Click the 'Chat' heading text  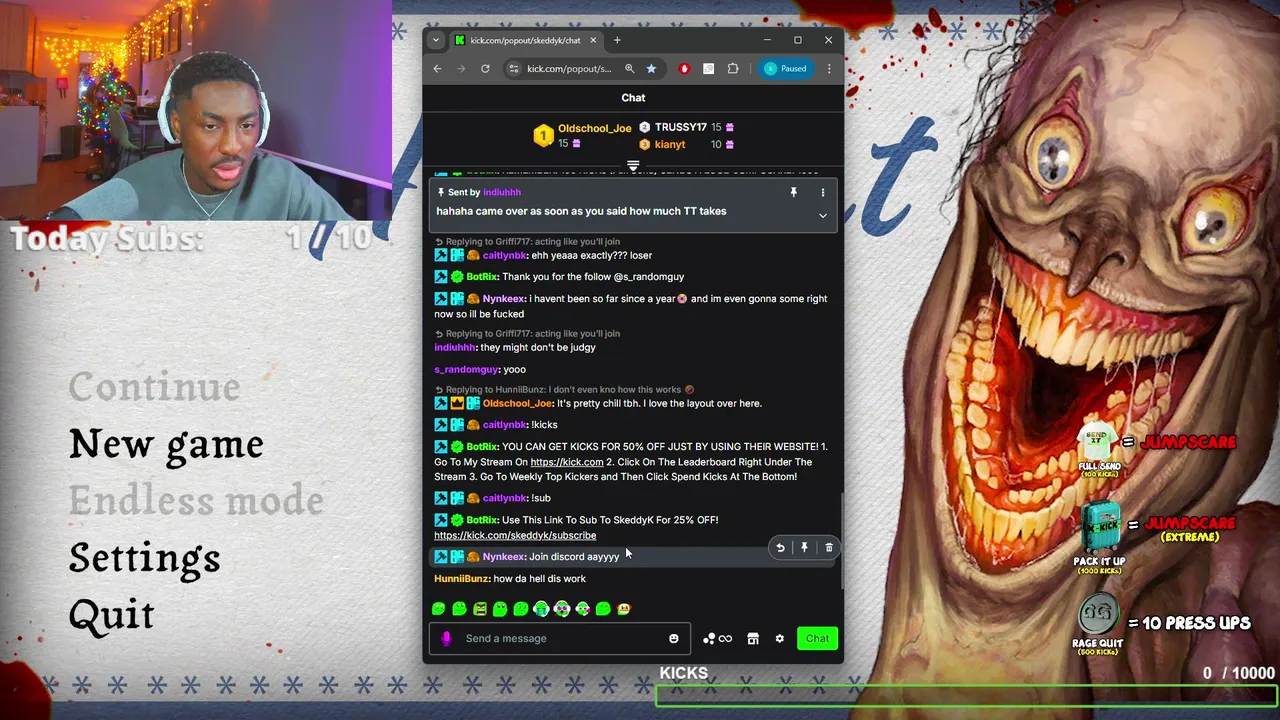[633, 98]
